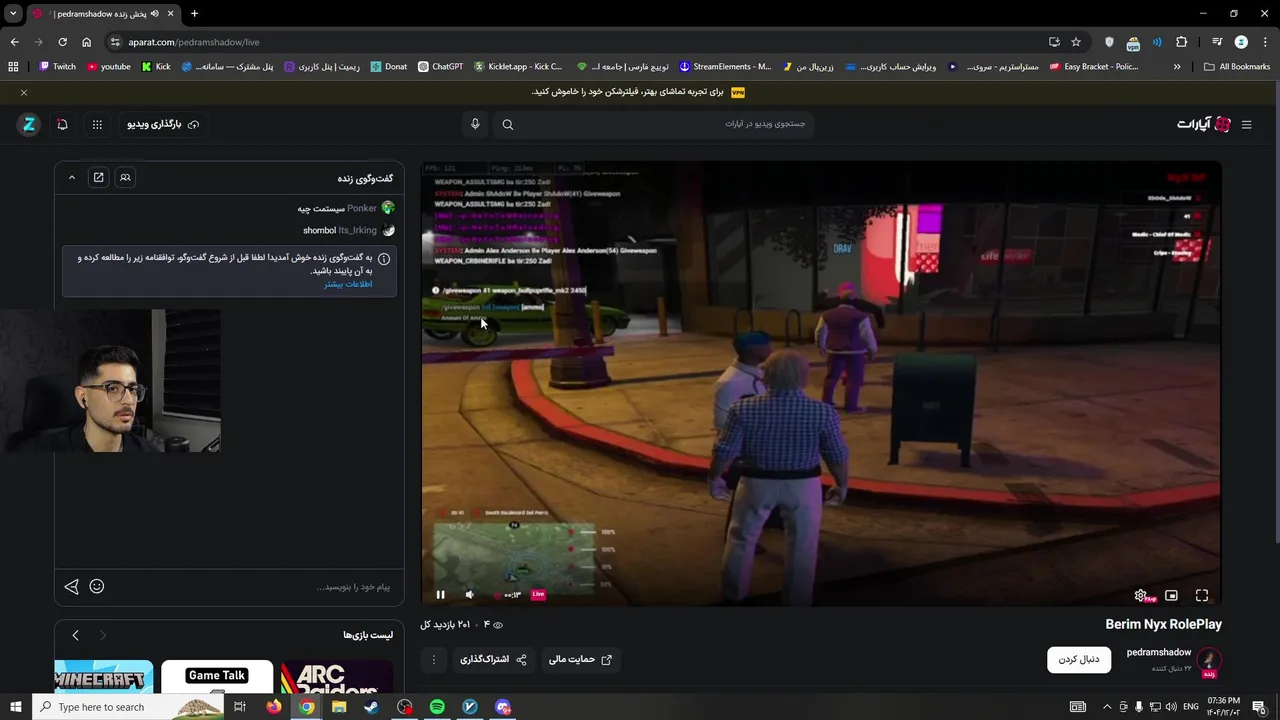Image resolution: width=1280 pixels, height=720 pixels.
Task: Click the address bar URL
Action: 194,42
